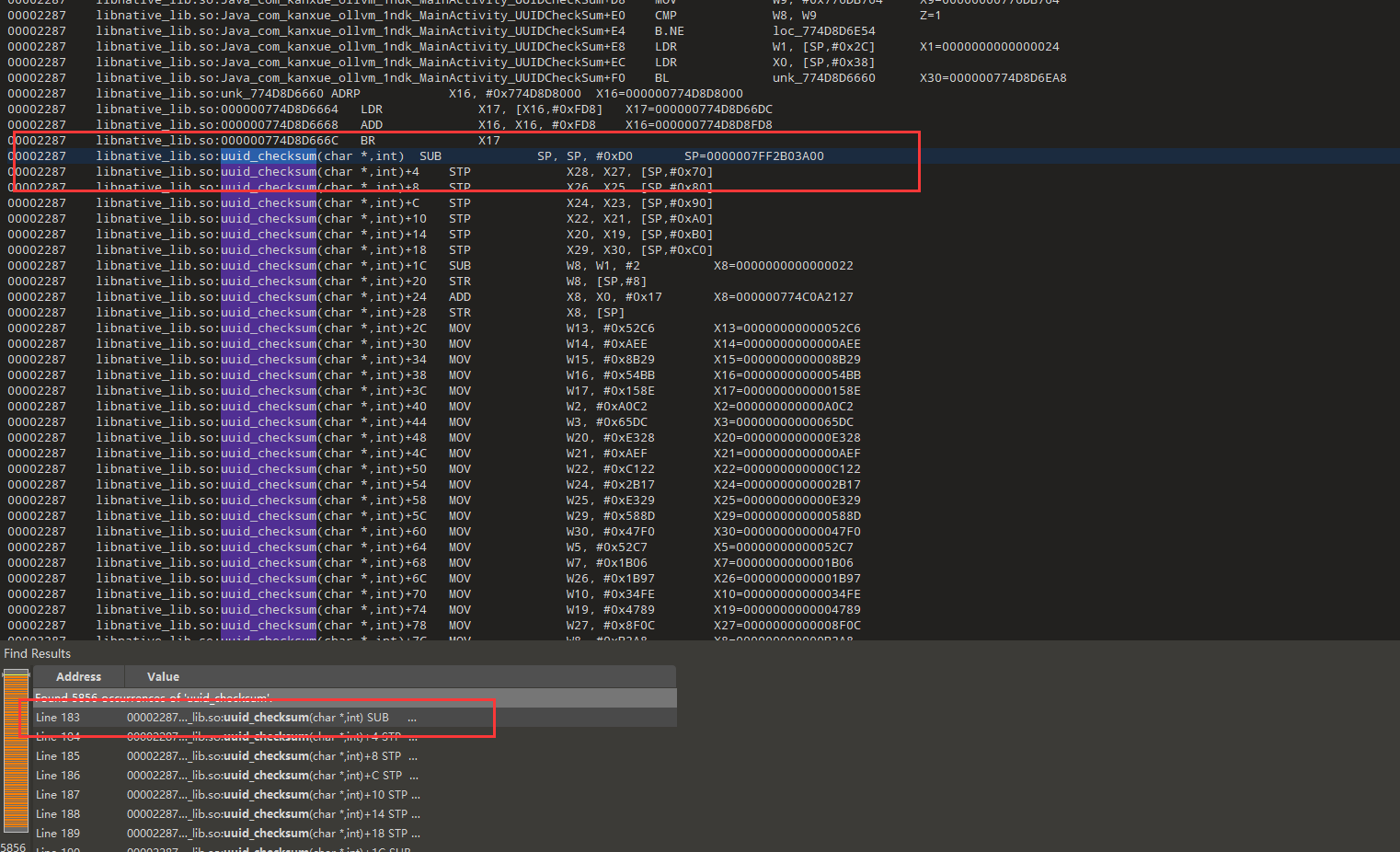Viewport: 1400px width, 852px height.
Task: Click the X14=0000000000000AEE register value
Action: (x=786, y=343)
